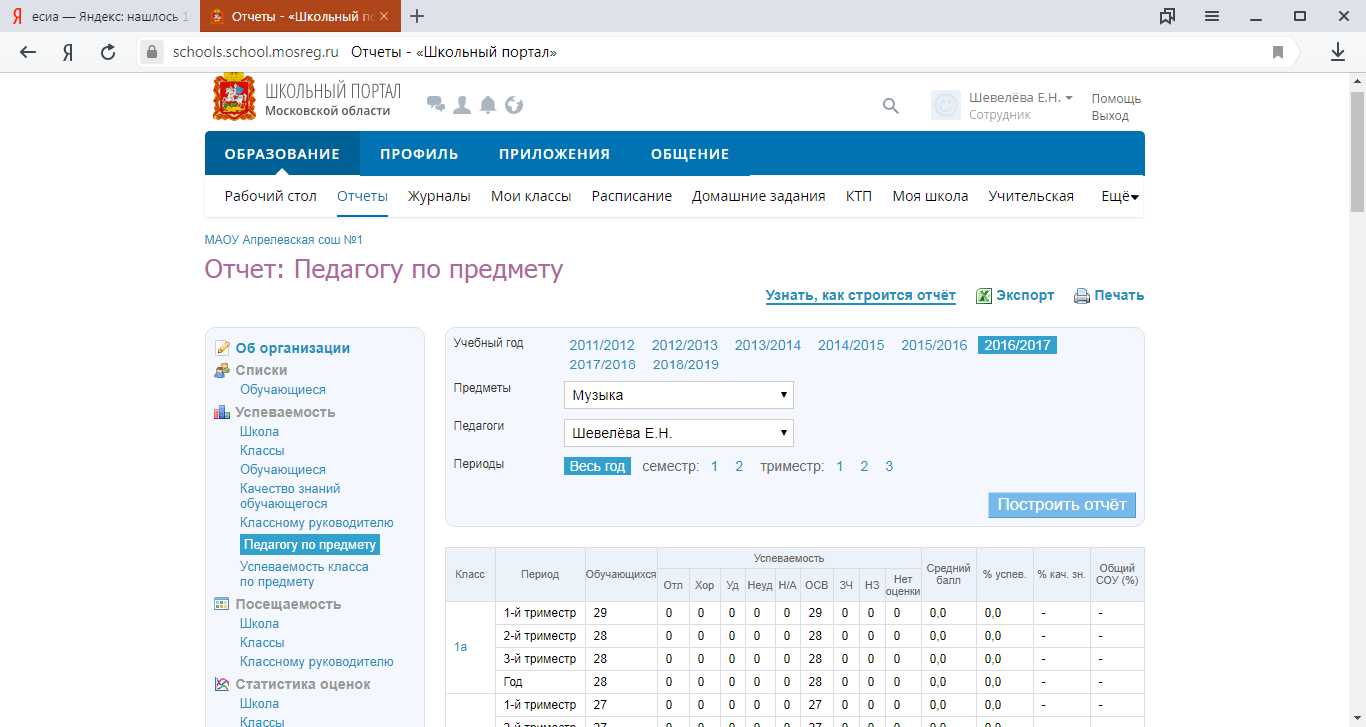Click the Экспорт link
Viewport: 1366px width, 727px height.
click(1025, 296)
